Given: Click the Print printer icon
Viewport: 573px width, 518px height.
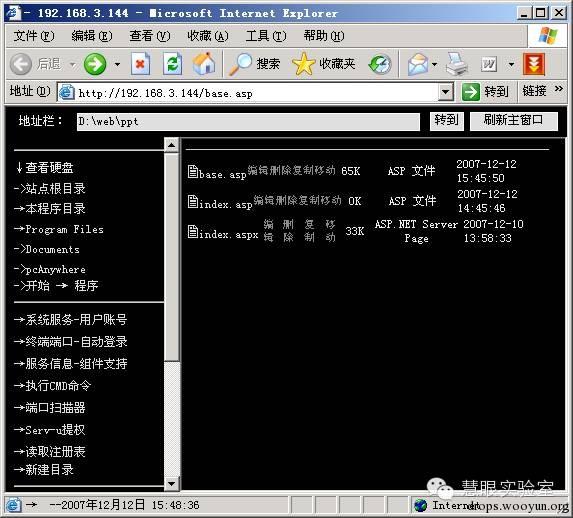Looking at the screenshot, I should (456, 64).
